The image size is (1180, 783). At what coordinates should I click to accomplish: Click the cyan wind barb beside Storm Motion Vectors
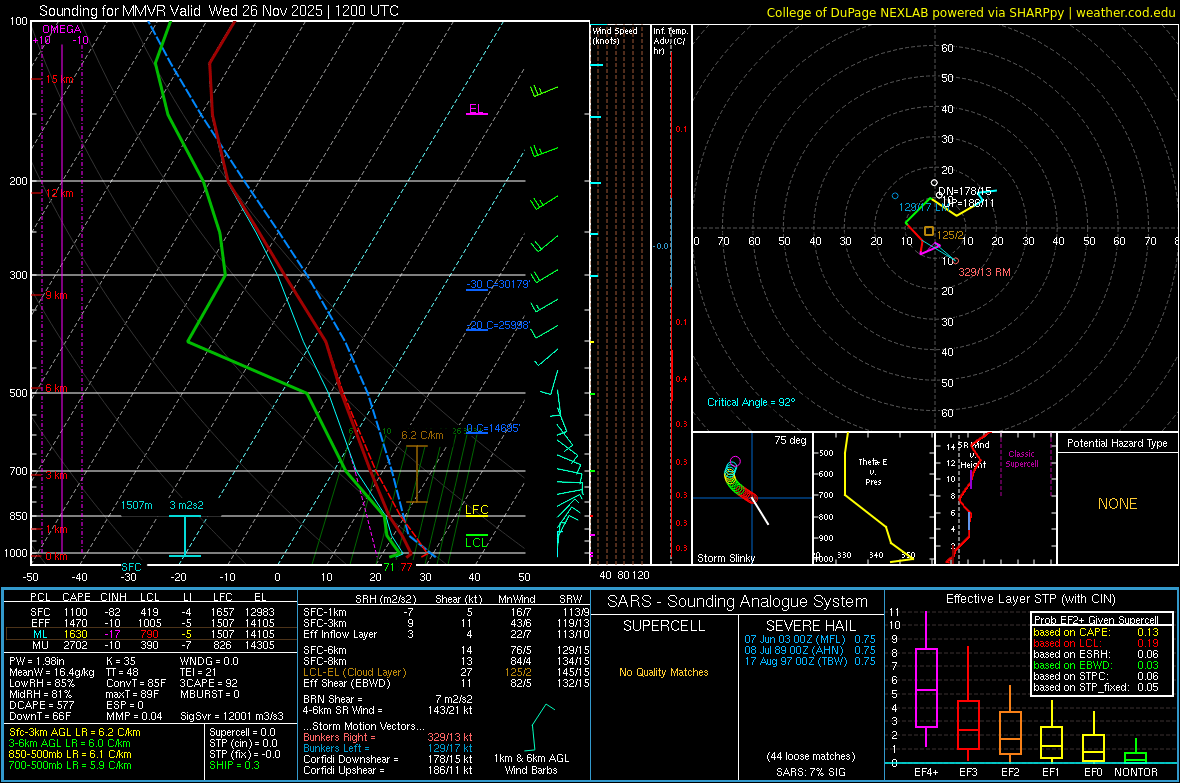tap(541, 727)
